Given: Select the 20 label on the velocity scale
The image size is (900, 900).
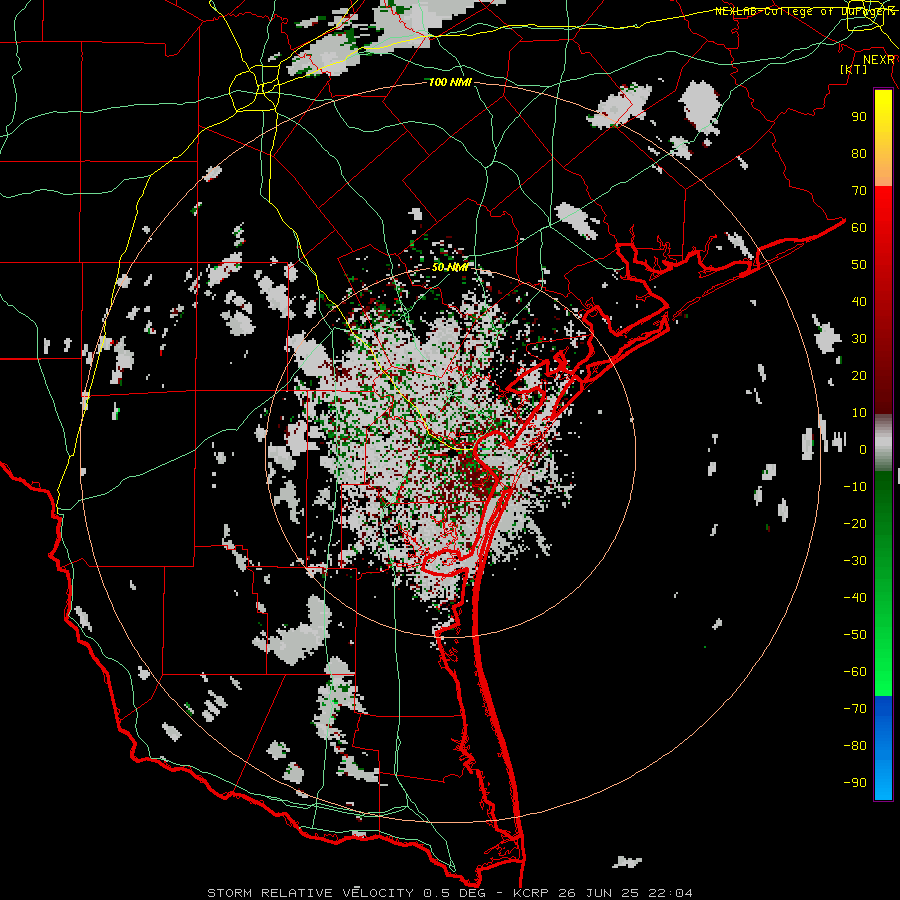Looking at the screenshot, I should 859,376.
